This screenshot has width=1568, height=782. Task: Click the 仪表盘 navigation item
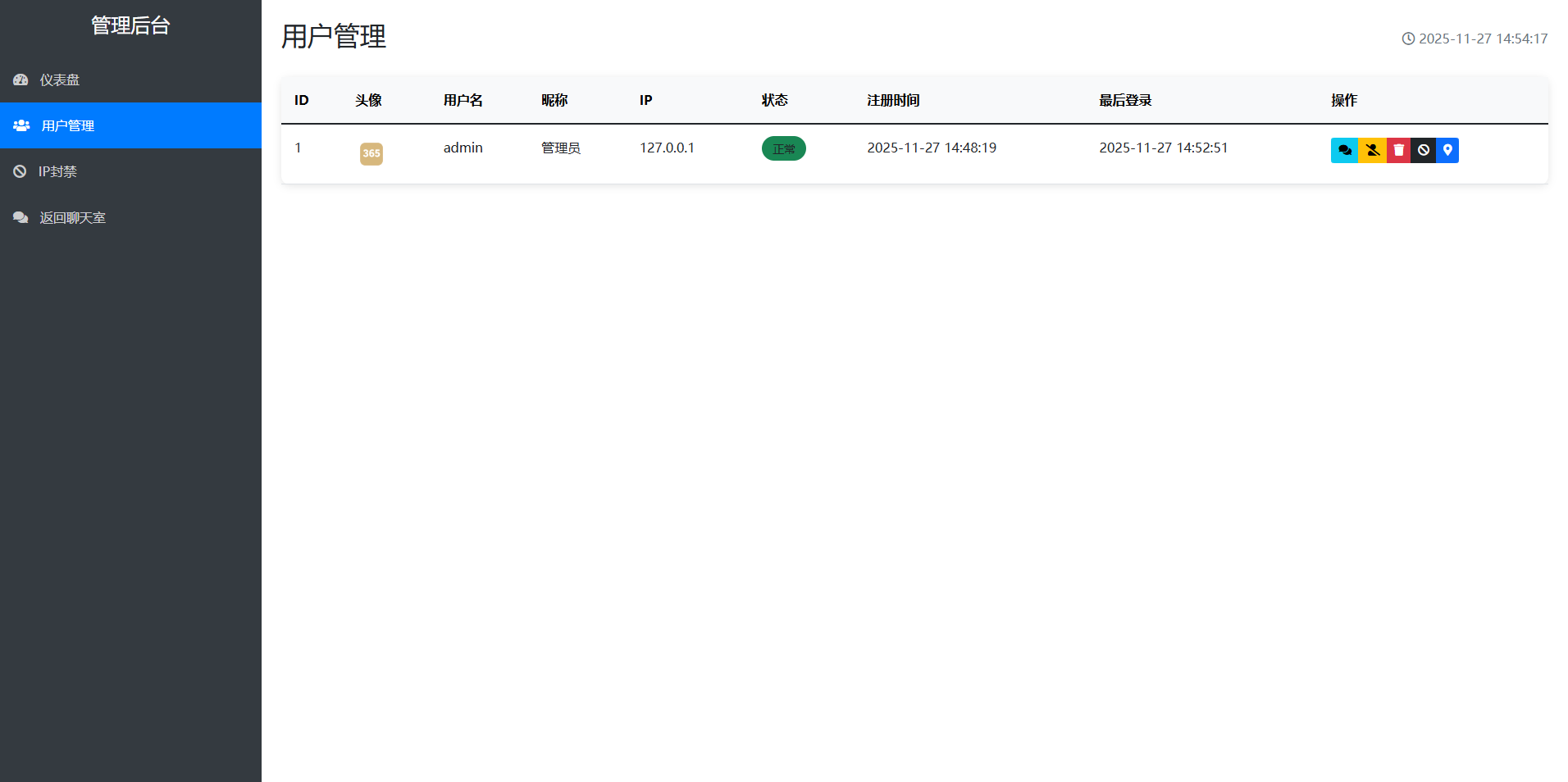(60, 80)
